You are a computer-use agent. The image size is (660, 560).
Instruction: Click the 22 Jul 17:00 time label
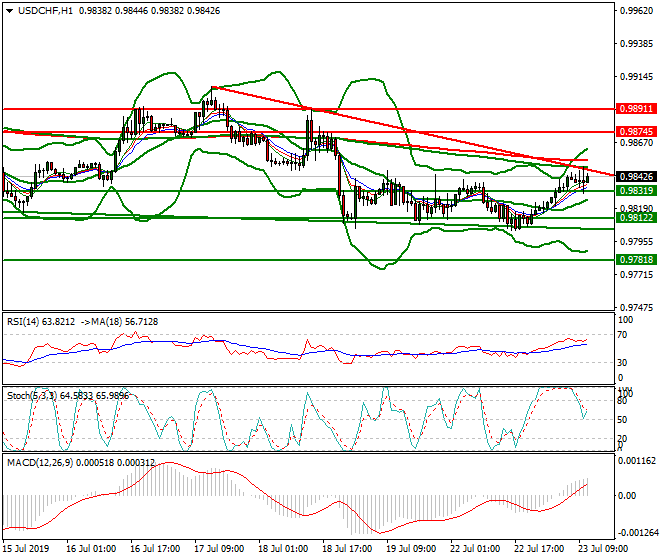coord(539,549)
